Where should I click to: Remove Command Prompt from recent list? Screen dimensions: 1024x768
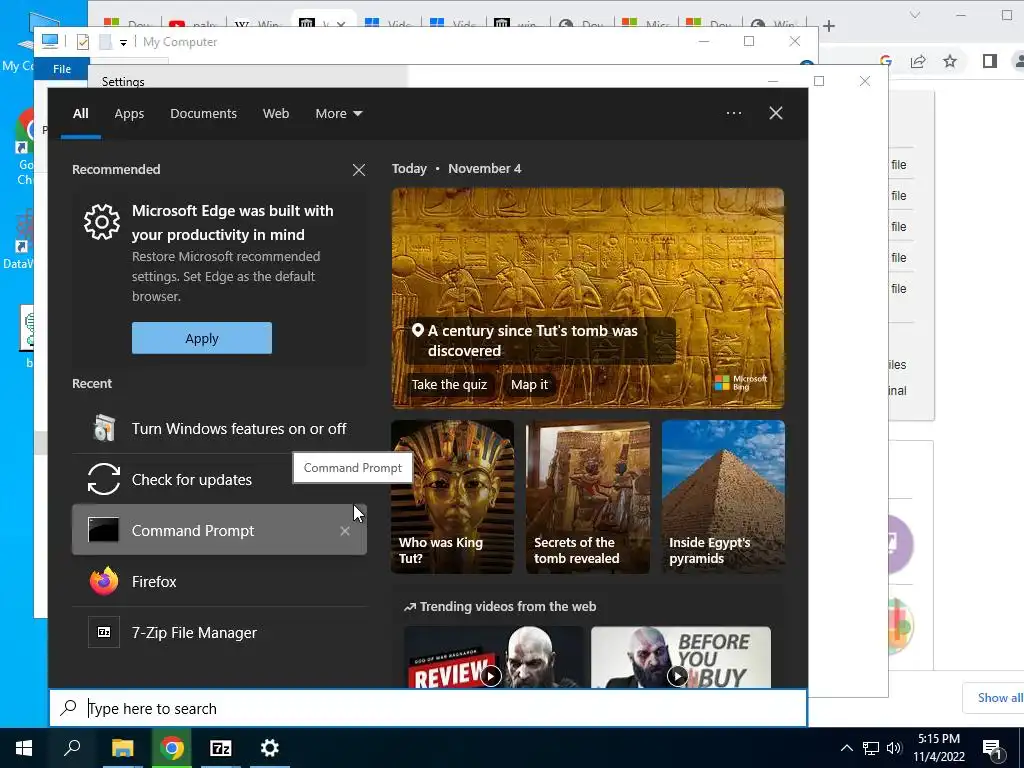345,531
